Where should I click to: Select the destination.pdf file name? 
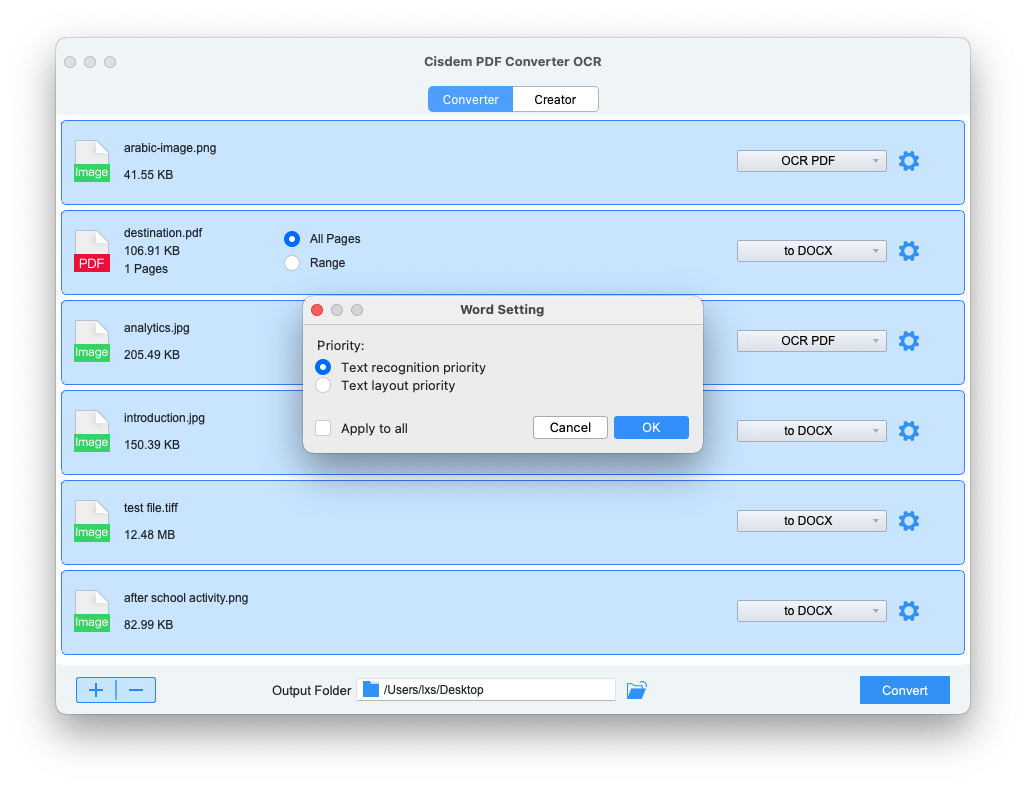tap(163, 233)
